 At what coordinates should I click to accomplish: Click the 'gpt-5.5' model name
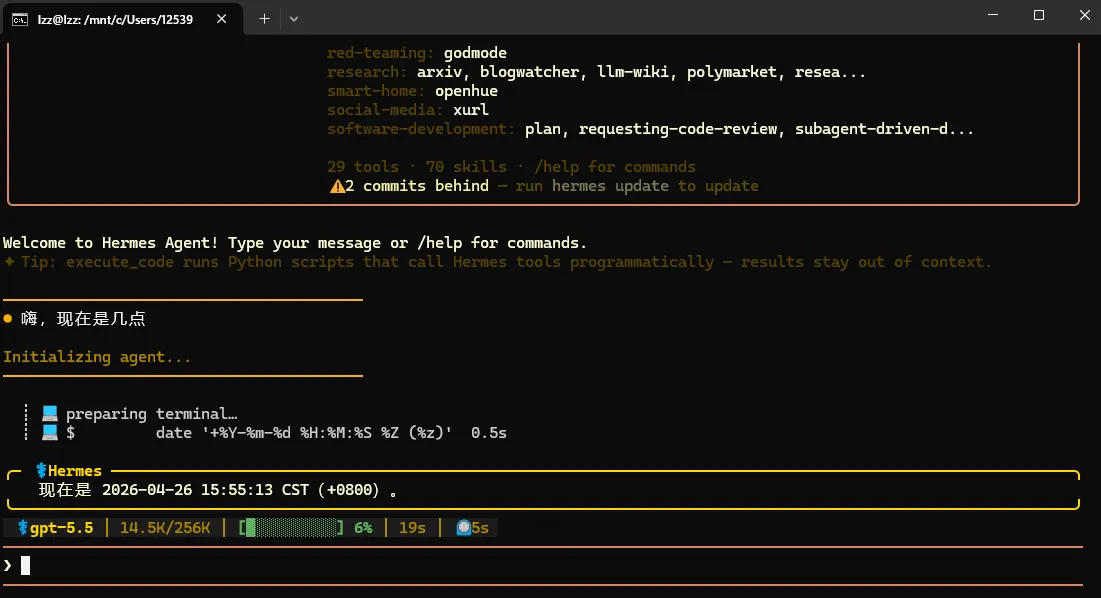61,528
